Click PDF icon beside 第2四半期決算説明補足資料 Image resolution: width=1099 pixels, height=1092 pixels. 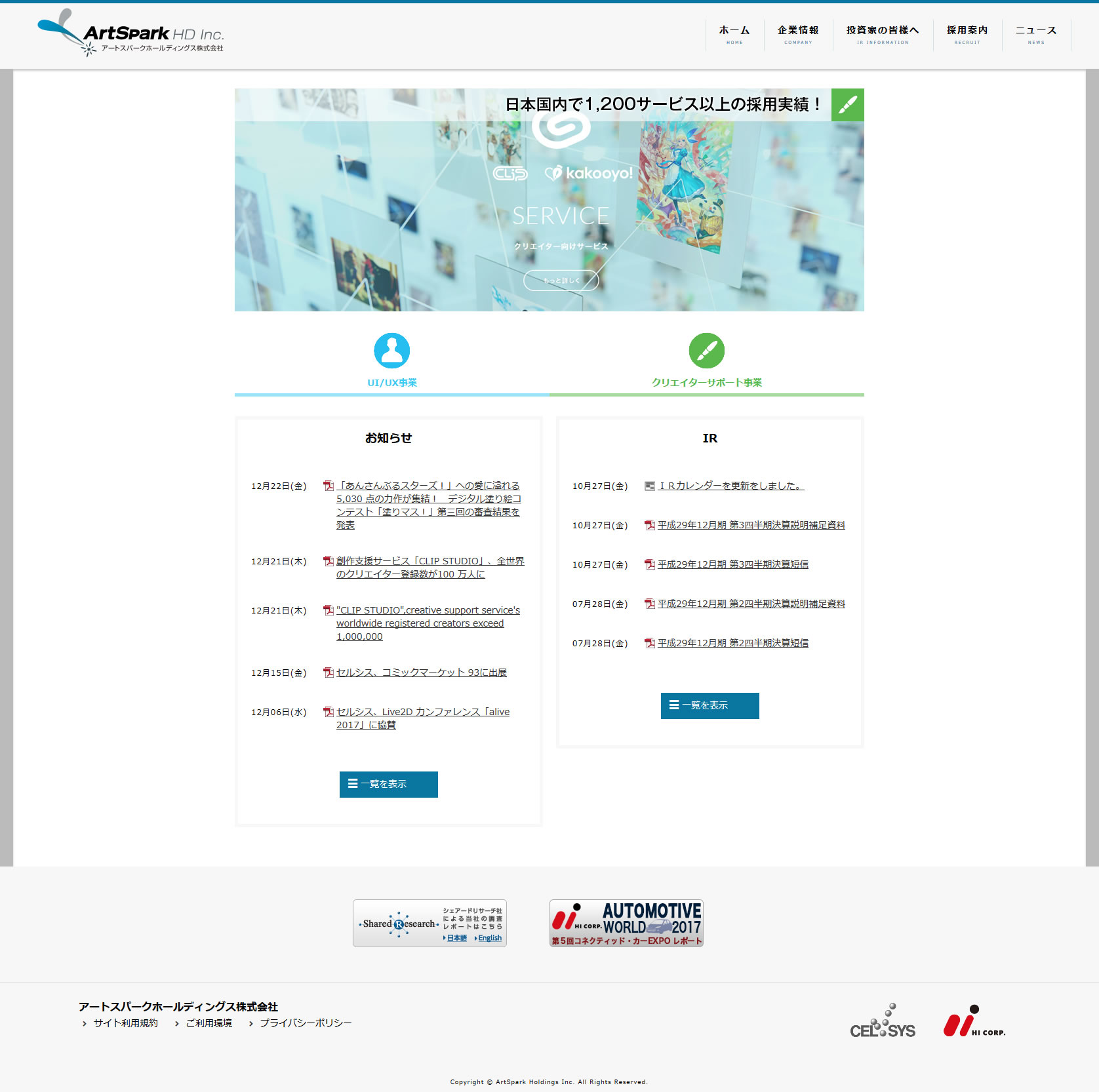coord(650,604)
